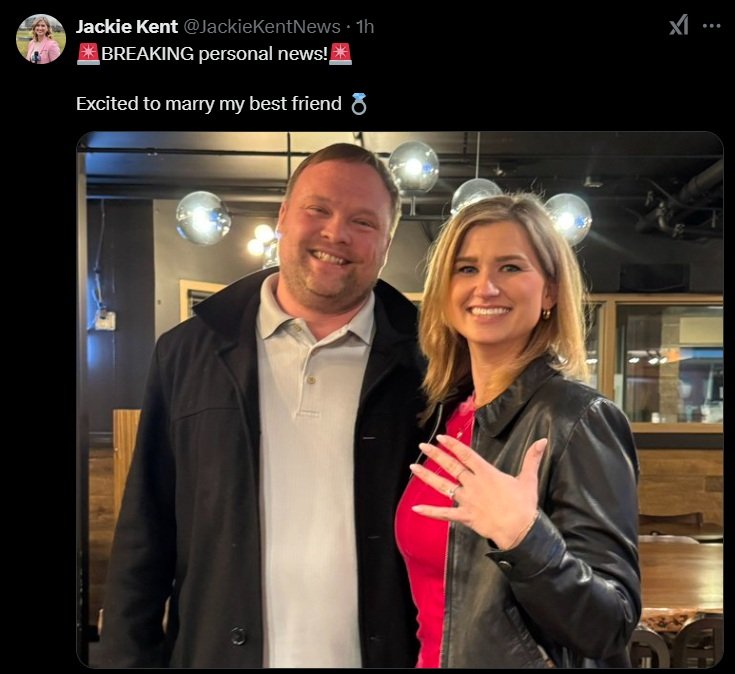Open the three-dot more options menu

712,26
